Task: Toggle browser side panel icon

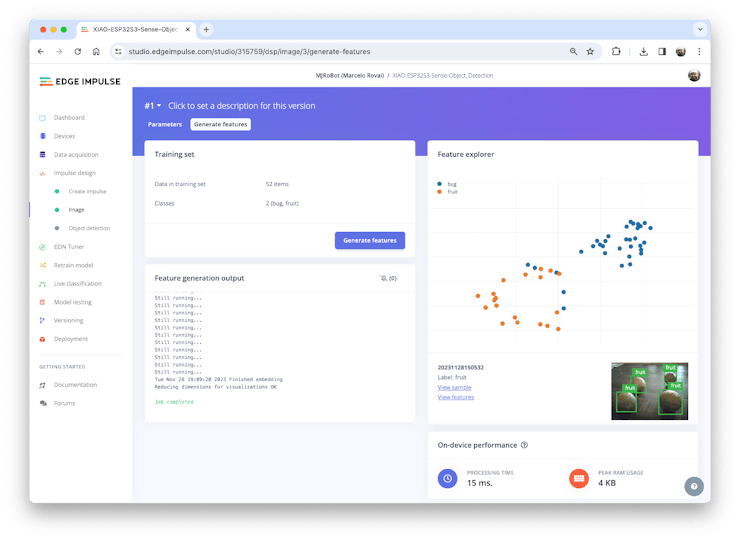Action: [662, 51]
